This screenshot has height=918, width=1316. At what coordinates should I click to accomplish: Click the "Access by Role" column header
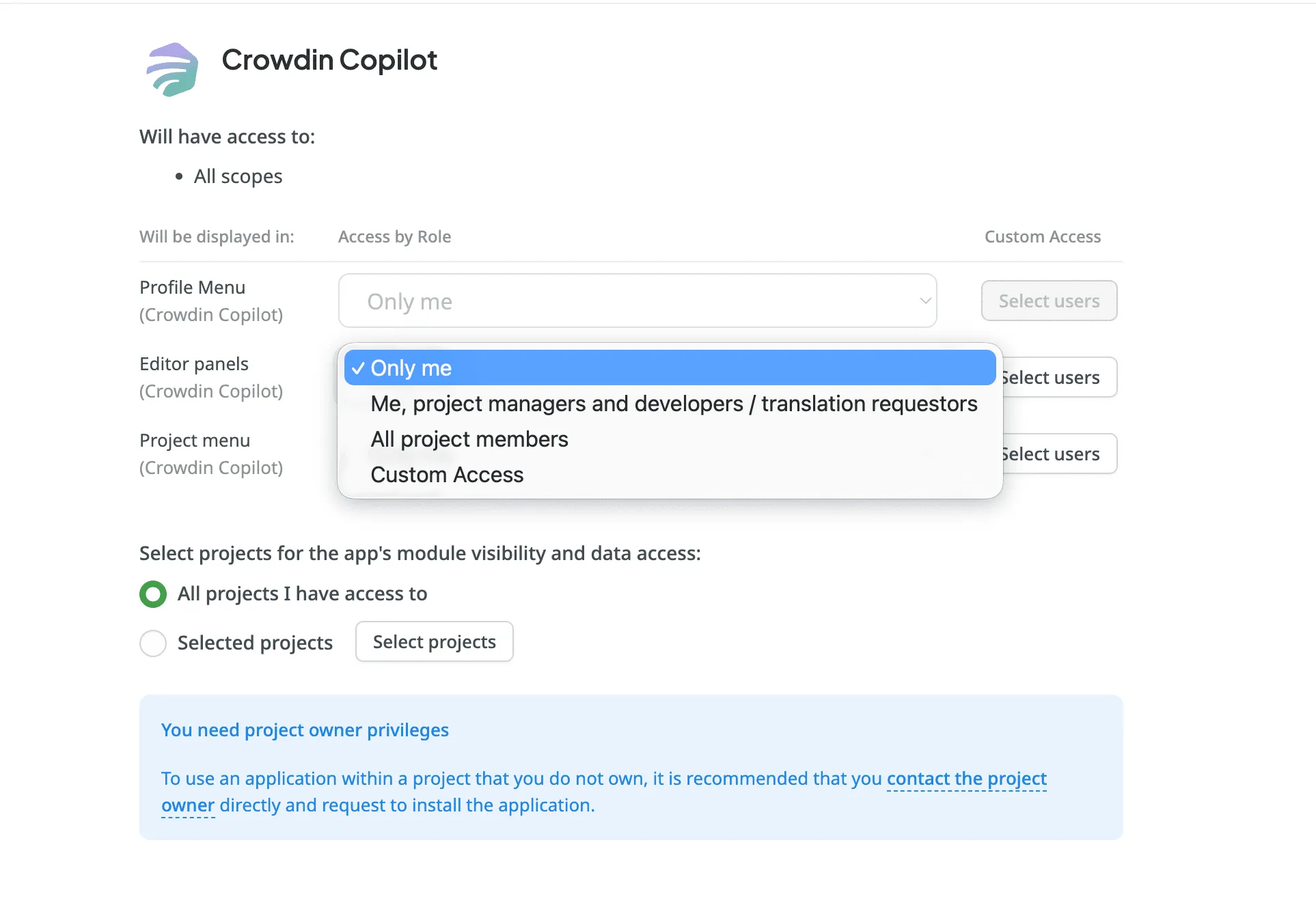(394, 236)
